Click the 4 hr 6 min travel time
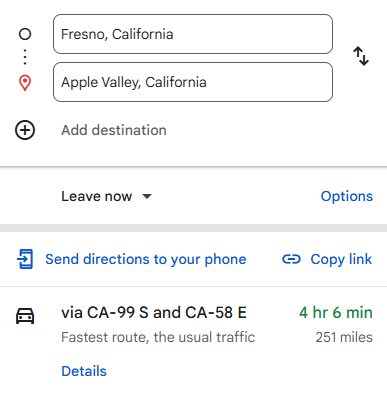This screenshot has width=387, height=393. tap(336, 313)
